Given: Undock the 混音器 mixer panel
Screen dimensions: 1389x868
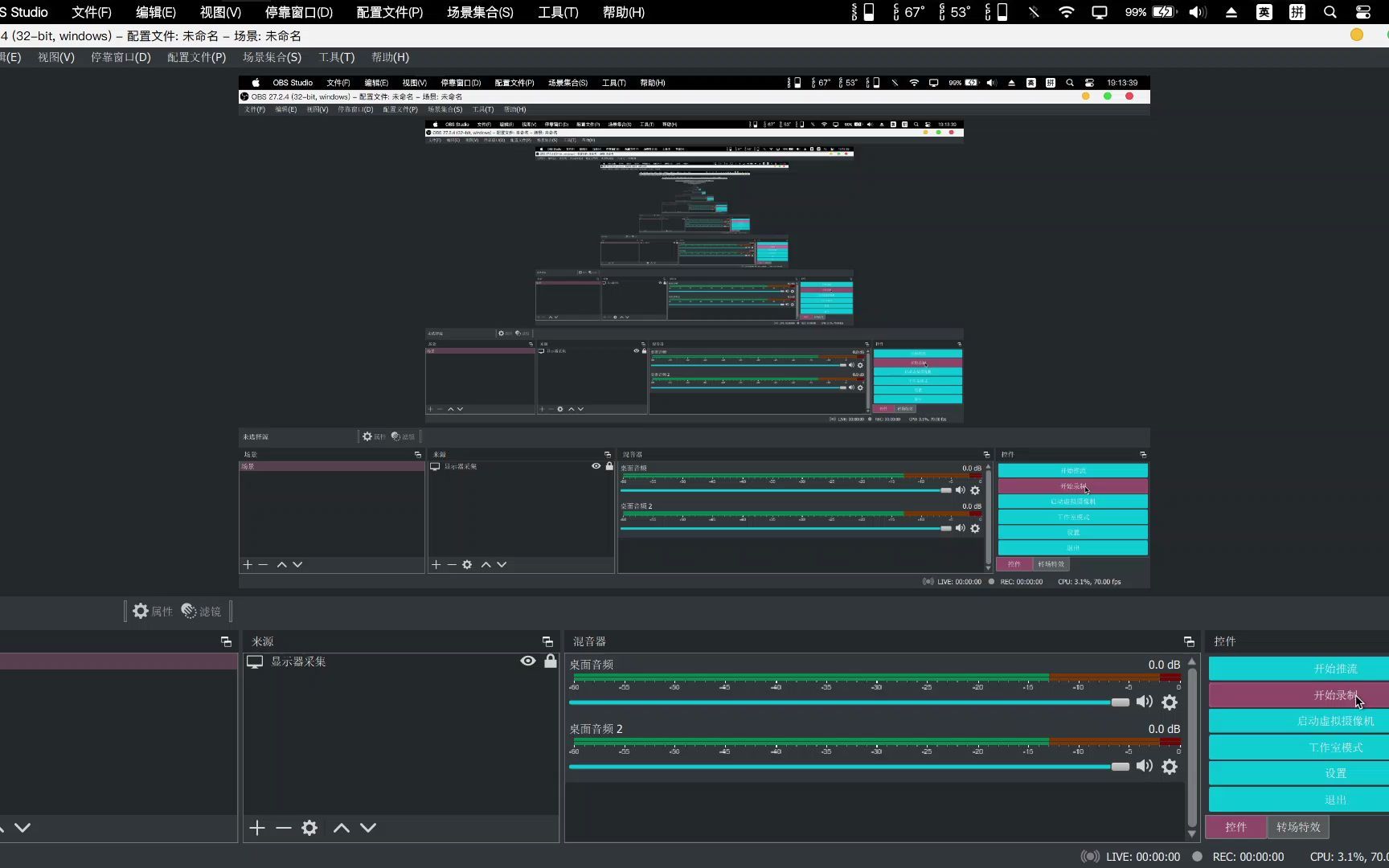Looking at the screenshot, I should 1189,641.
